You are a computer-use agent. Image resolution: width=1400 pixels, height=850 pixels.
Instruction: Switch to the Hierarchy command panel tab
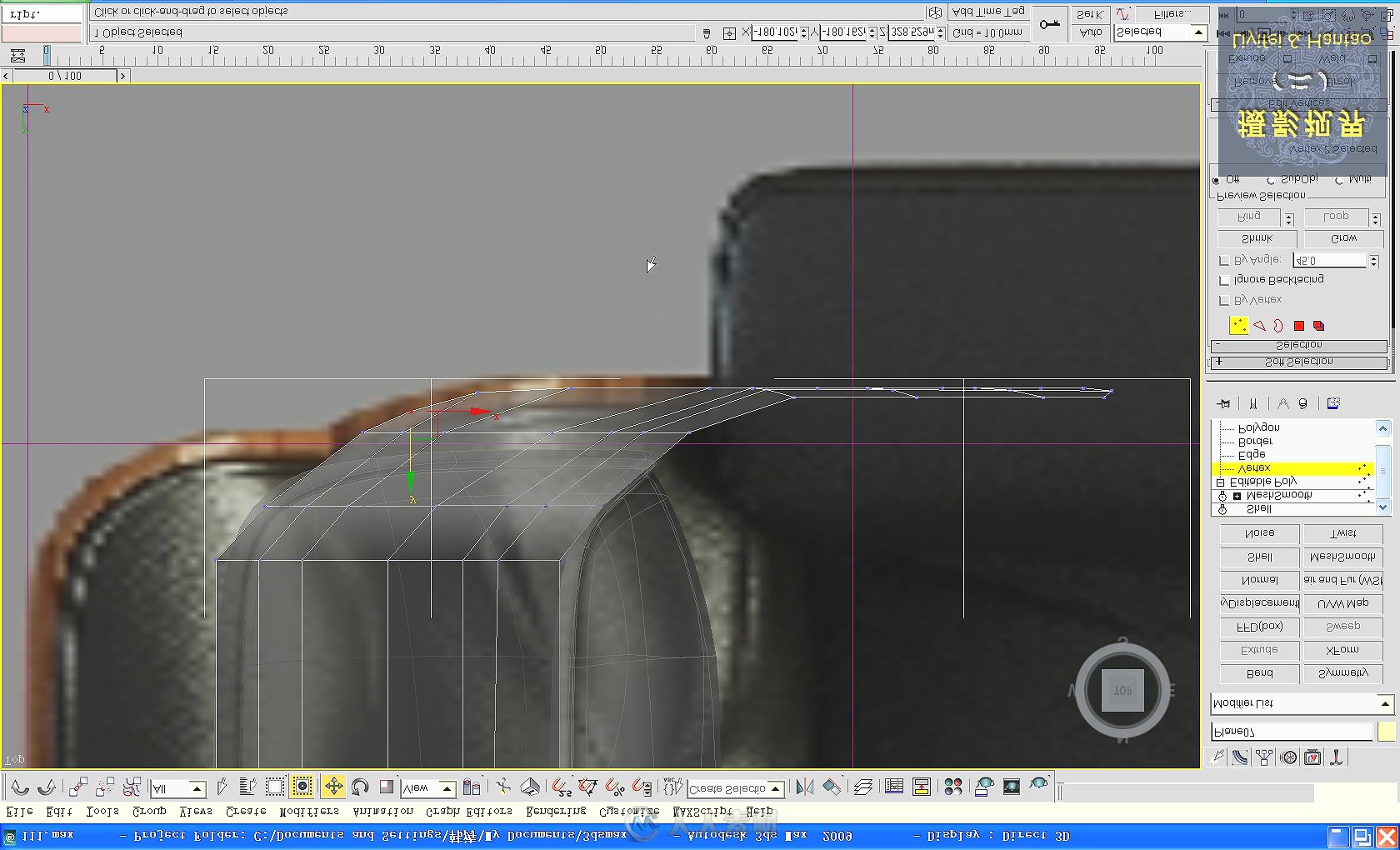(1264, 757)
